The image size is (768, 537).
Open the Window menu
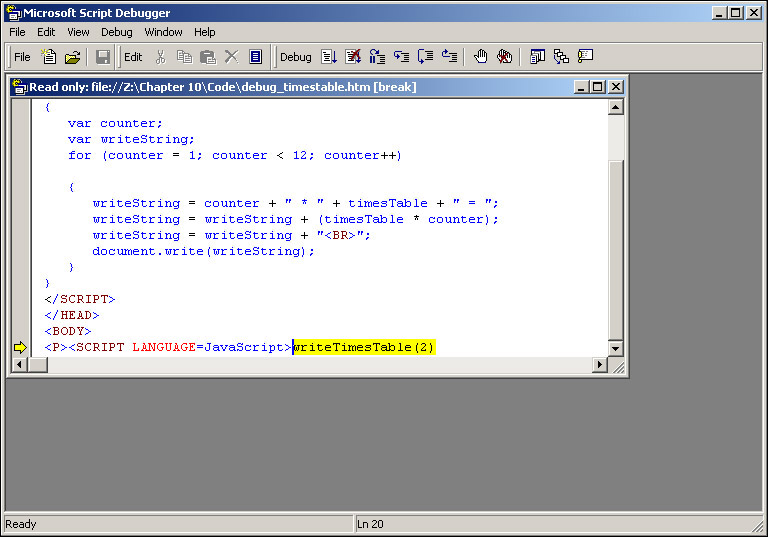pyautogui.click(x=163, y=32)
